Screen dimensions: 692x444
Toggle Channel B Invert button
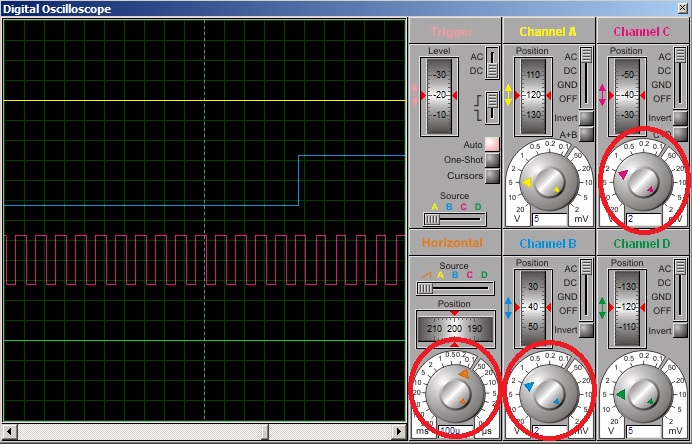point(586,330)
